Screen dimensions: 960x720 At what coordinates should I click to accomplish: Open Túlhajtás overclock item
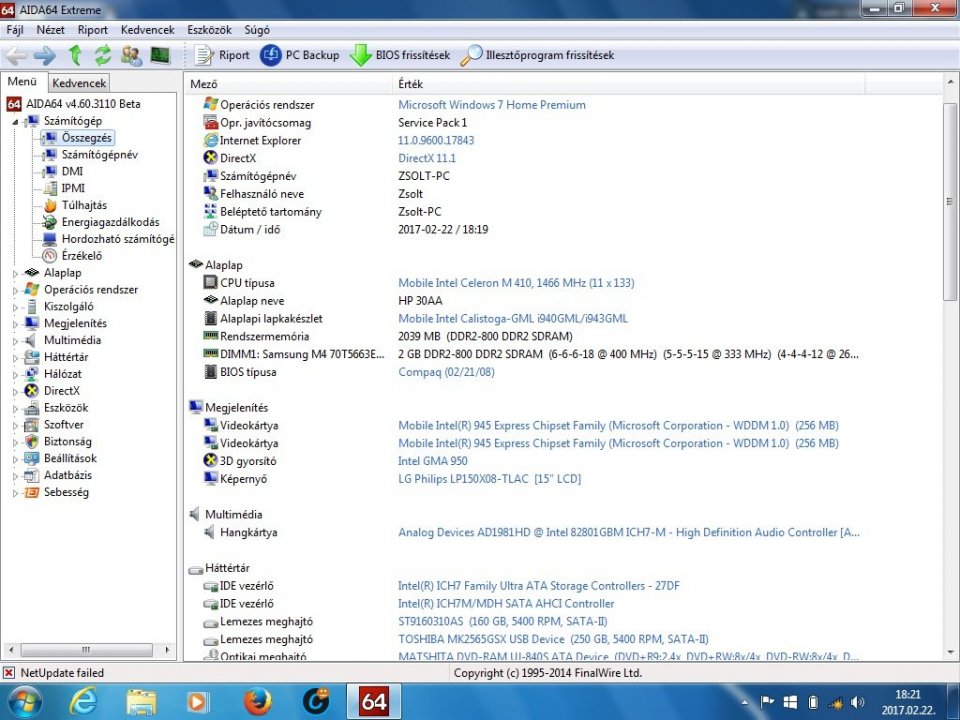pyautogui.click(x=84, y=205)
